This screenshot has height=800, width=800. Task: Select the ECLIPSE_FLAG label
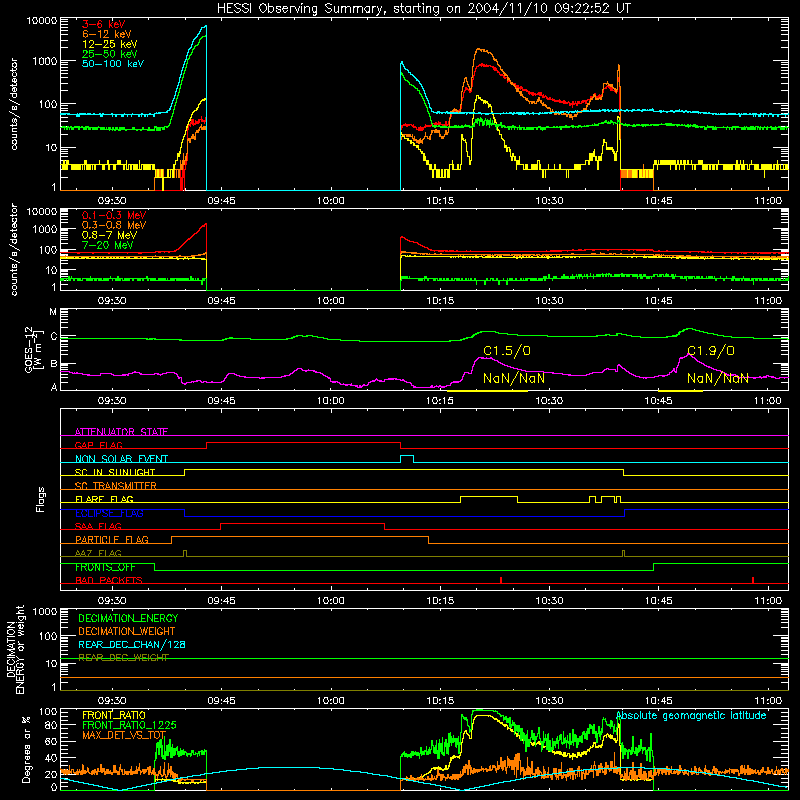click(109, 513)
